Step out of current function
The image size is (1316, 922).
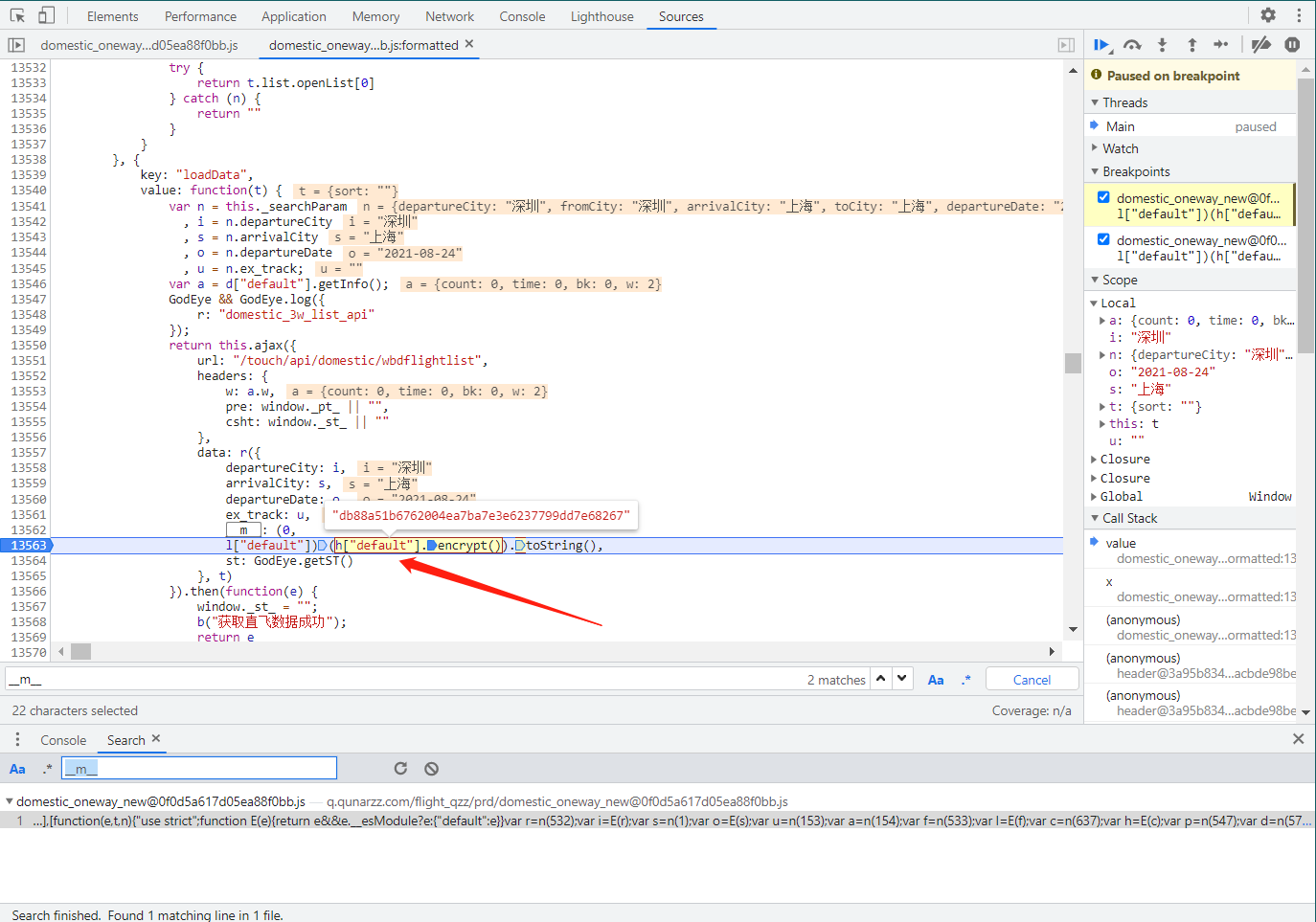1191,45
